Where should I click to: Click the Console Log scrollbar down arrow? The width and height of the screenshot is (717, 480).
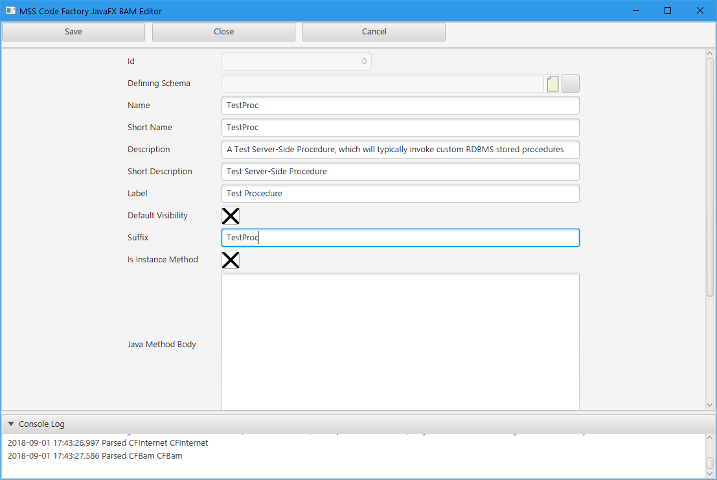pyautogui.click(x=710, y=475)
